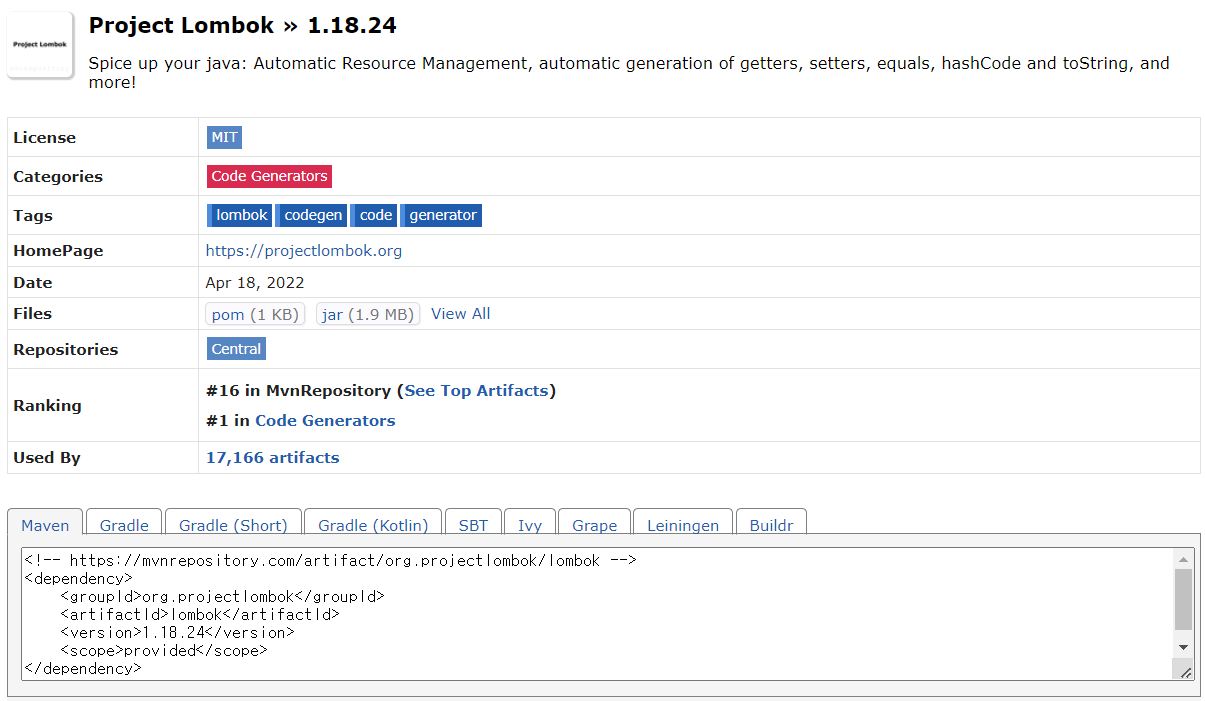This screenshot has height=701, width=1205.
Task: Select the lombok tag
Action: 240,215
